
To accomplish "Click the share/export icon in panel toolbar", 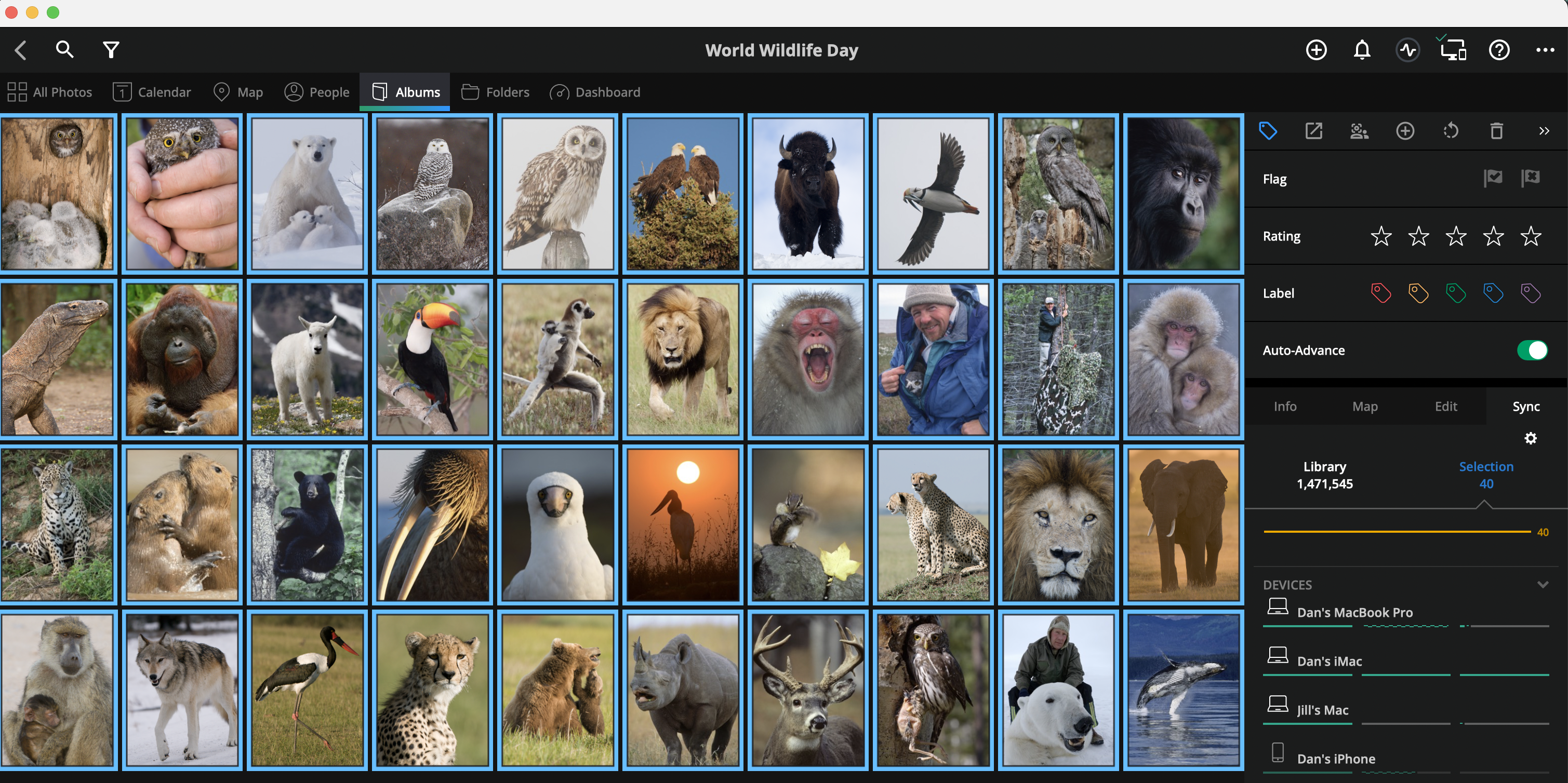I will click(1313, 131).
